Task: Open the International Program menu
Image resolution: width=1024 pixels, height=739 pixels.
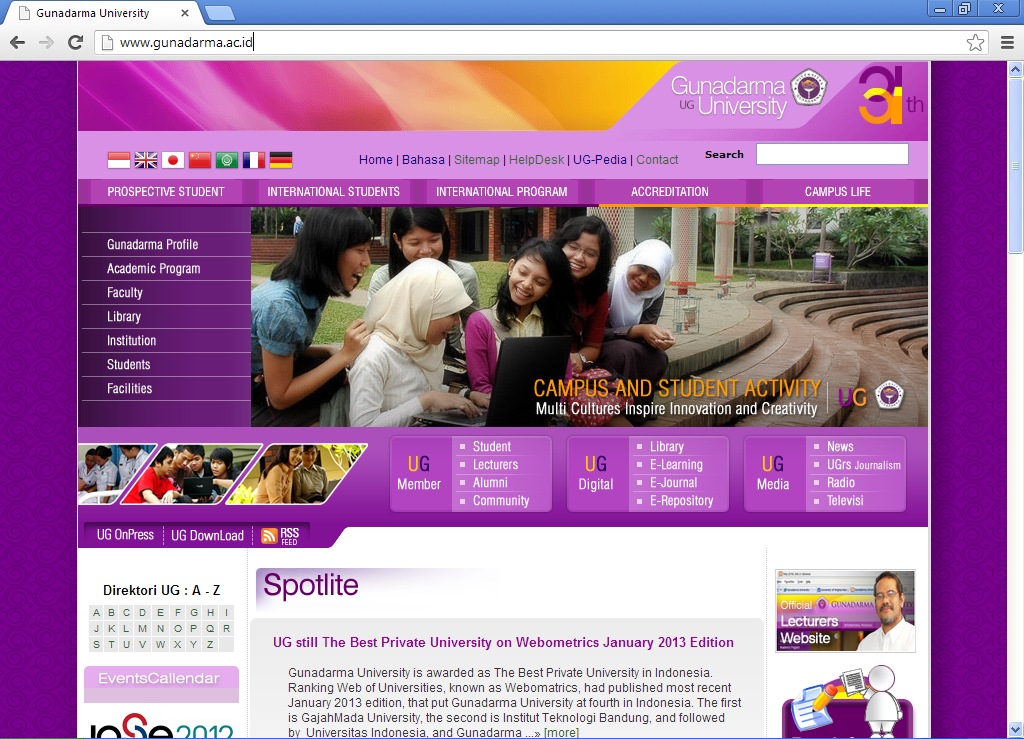Action: click(502, 192)
